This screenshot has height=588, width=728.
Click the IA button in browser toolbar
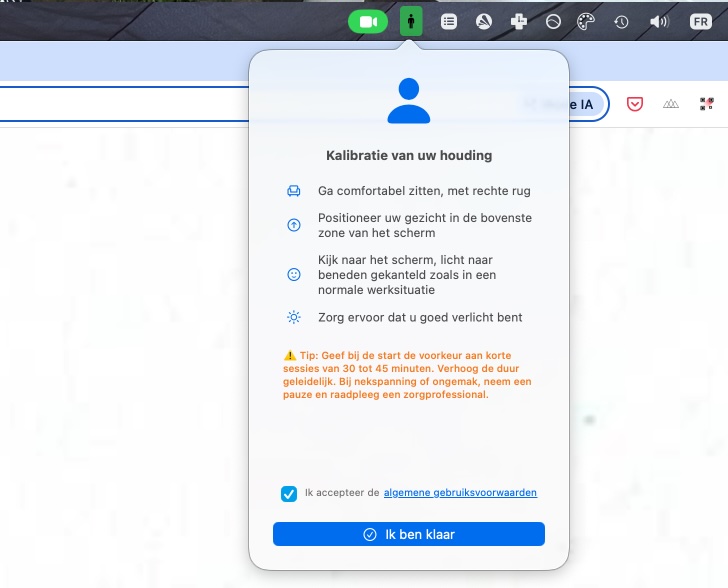pyautogui.click(x=587, y=104)
